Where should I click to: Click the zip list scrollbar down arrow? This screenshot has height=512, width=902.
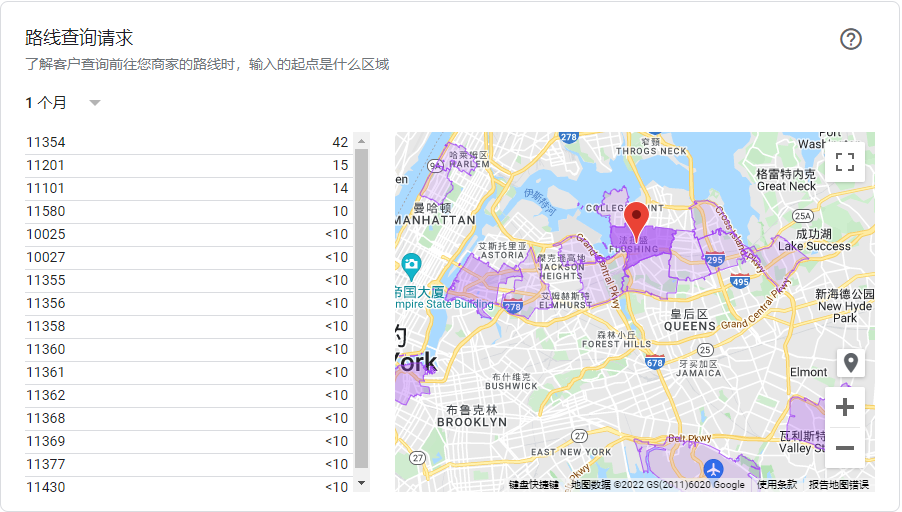pyautogui.click(x=361, y=483)
